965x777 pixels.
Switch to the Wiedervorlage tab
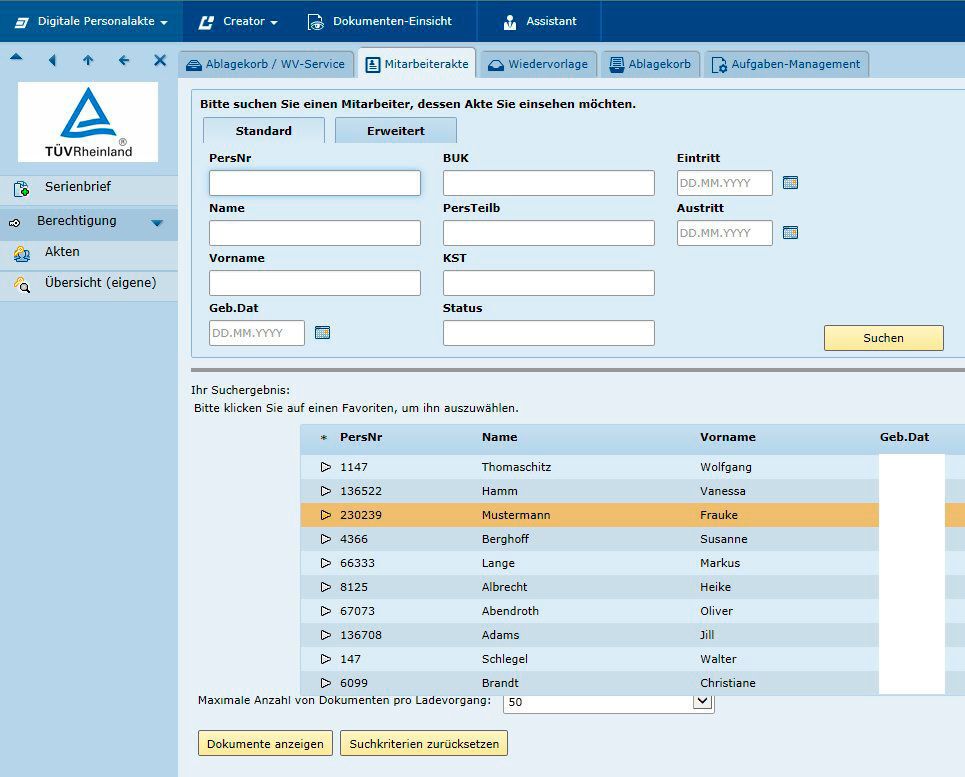pos(538,64)
